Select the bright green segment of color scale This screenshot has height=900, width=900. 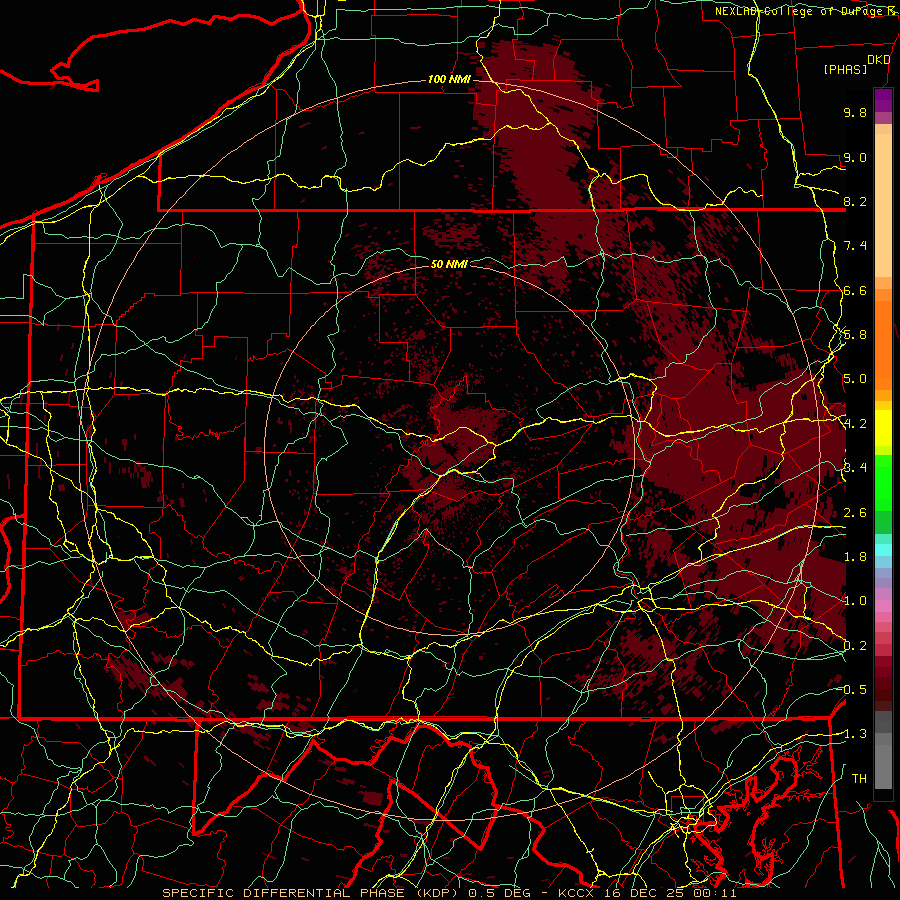click(883, 482)
